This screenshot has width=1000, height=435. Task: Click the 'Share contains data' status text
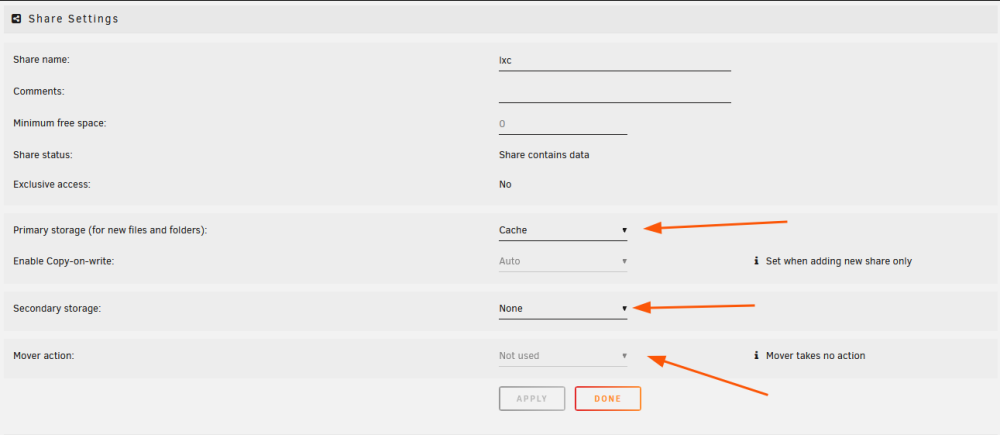(544, 155)
